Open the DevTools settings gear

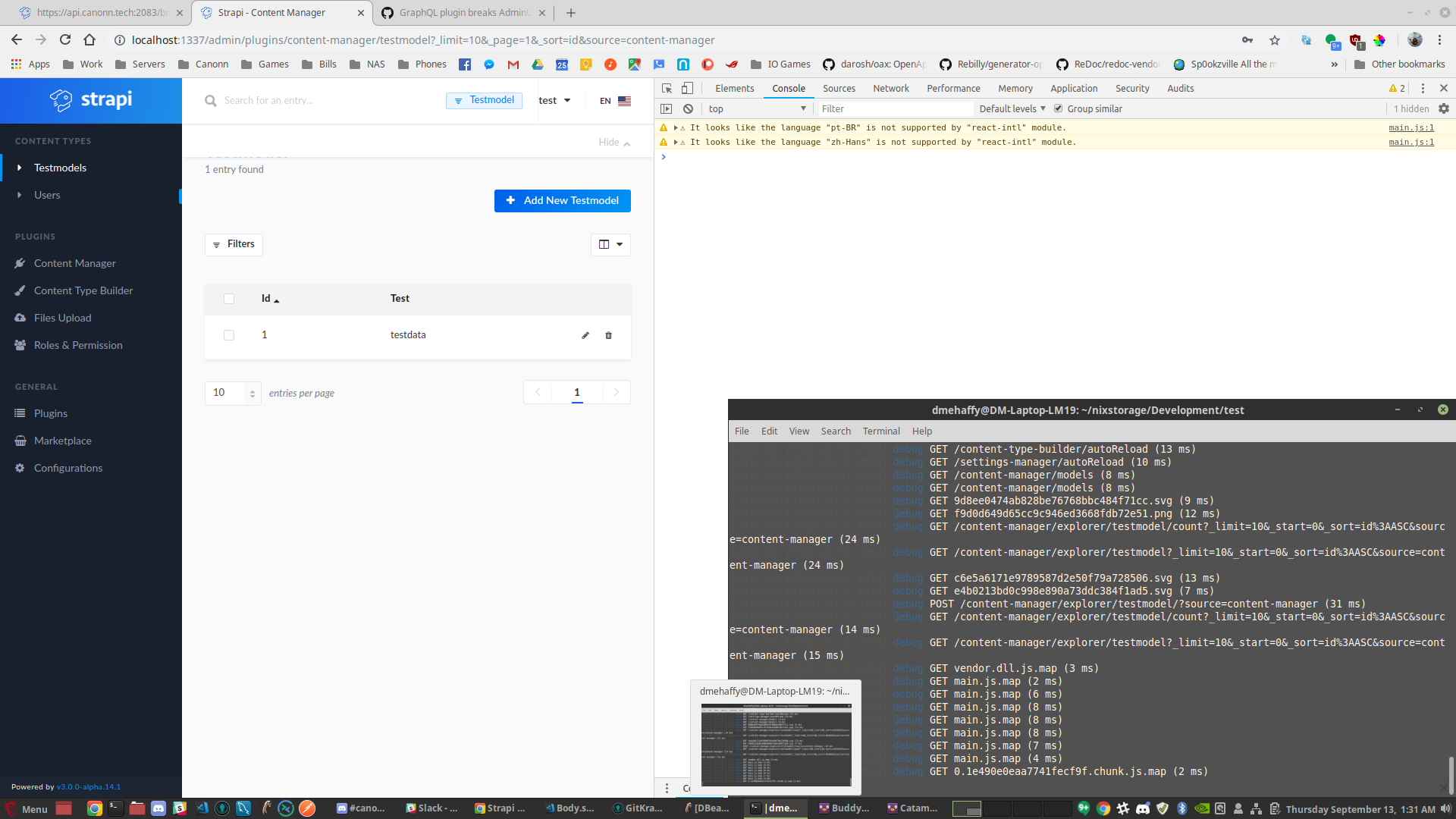coord(1443,108)
